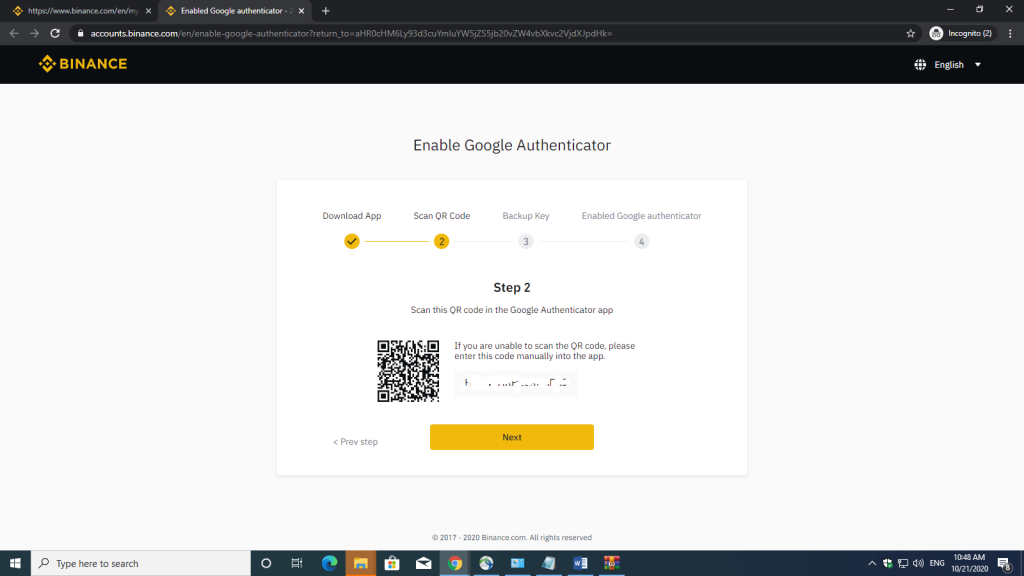Click the Enabled Google authenticator step label
Screen dimensions: 1024x576
pyautogui.click(x=641, y=216)
